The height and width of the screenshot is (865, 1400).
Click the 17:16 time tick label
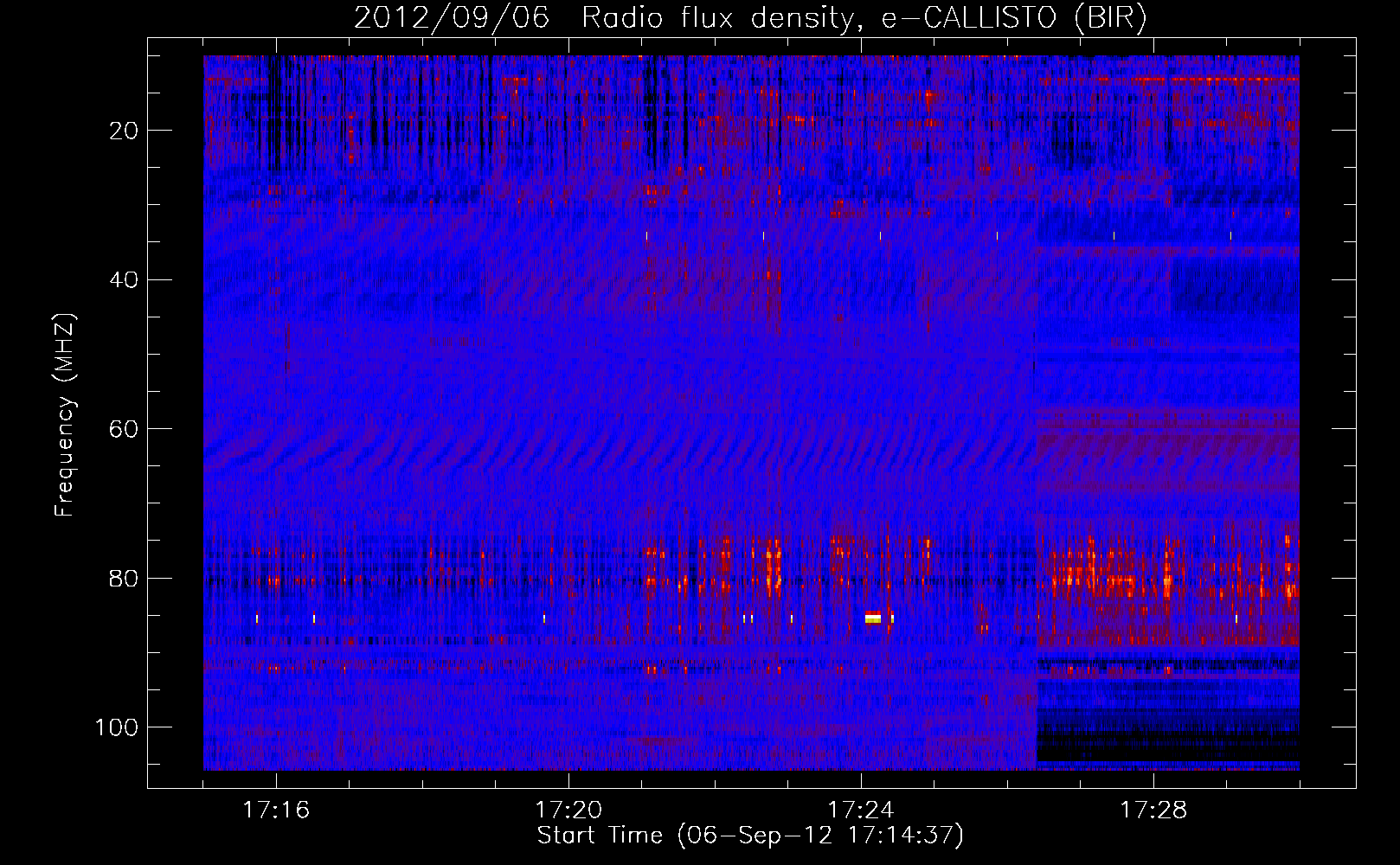[276, 811]
